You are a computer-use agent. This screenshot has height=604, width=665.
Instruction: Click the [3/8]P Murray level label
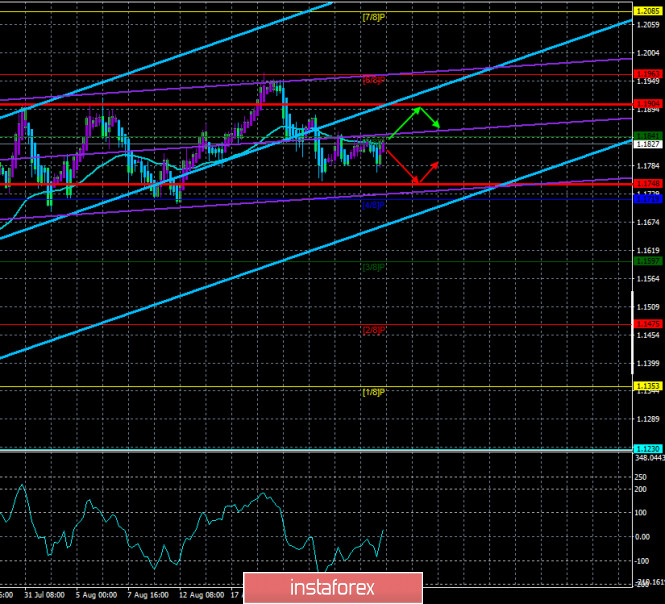point(374,268)
